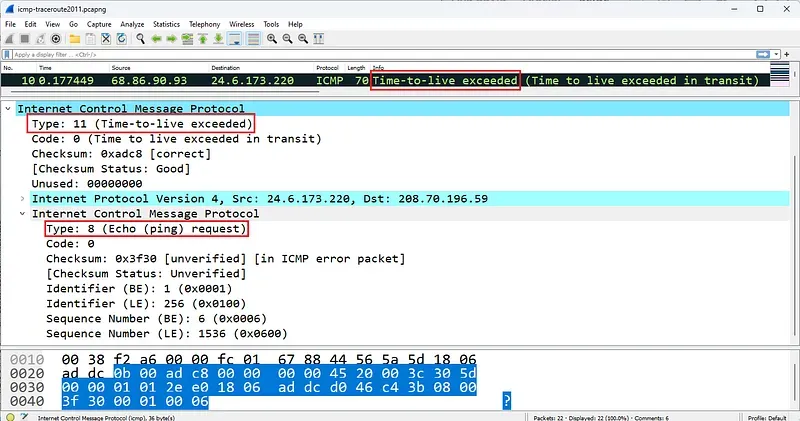Click the start capture shark fin icon
The image size is (800, 421).
tap(9, 39)
